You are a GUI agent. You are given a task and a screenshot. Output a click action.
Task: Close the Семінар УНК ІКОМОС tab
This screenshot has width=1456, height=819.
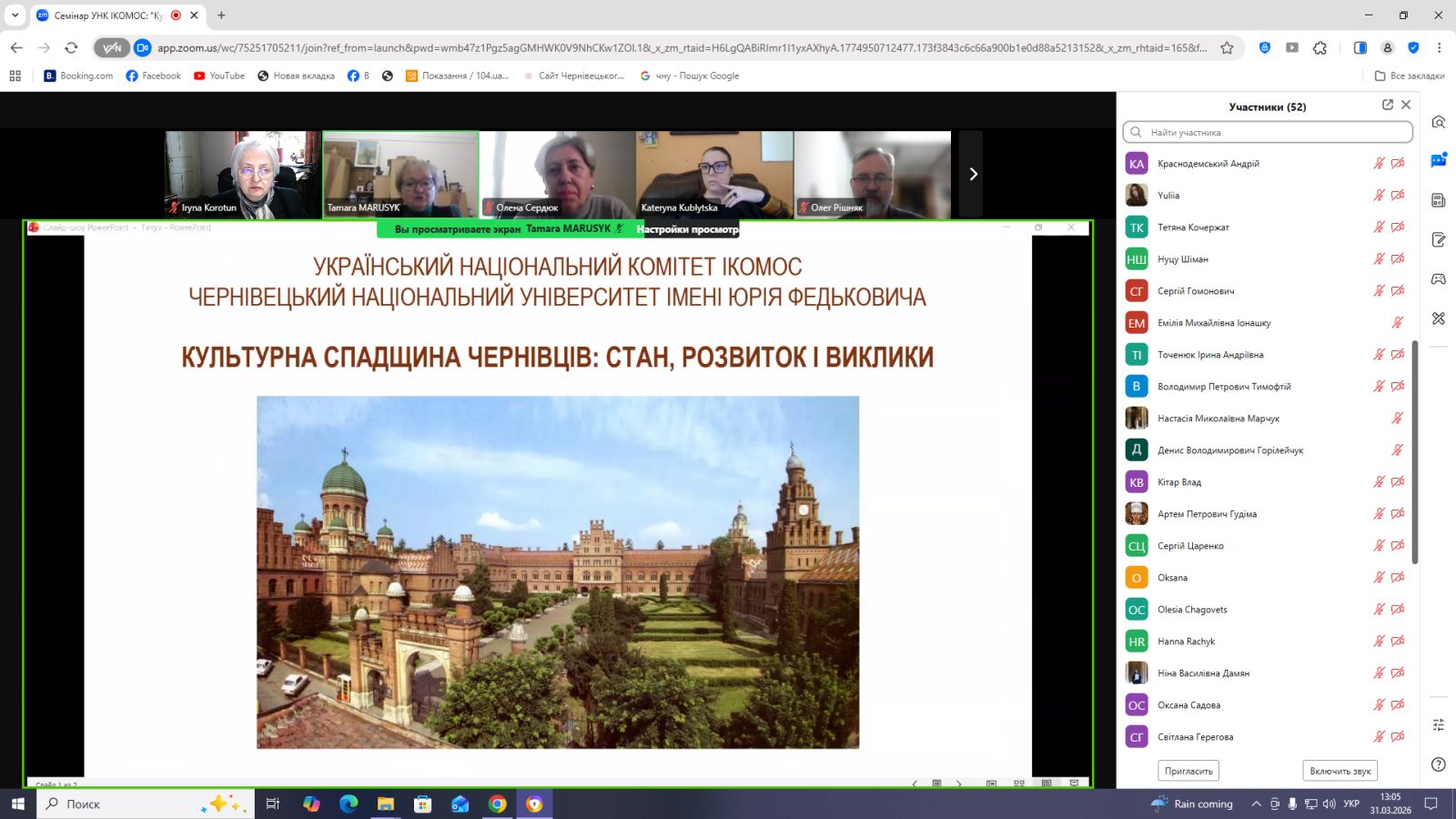click(x=194, y=15)
